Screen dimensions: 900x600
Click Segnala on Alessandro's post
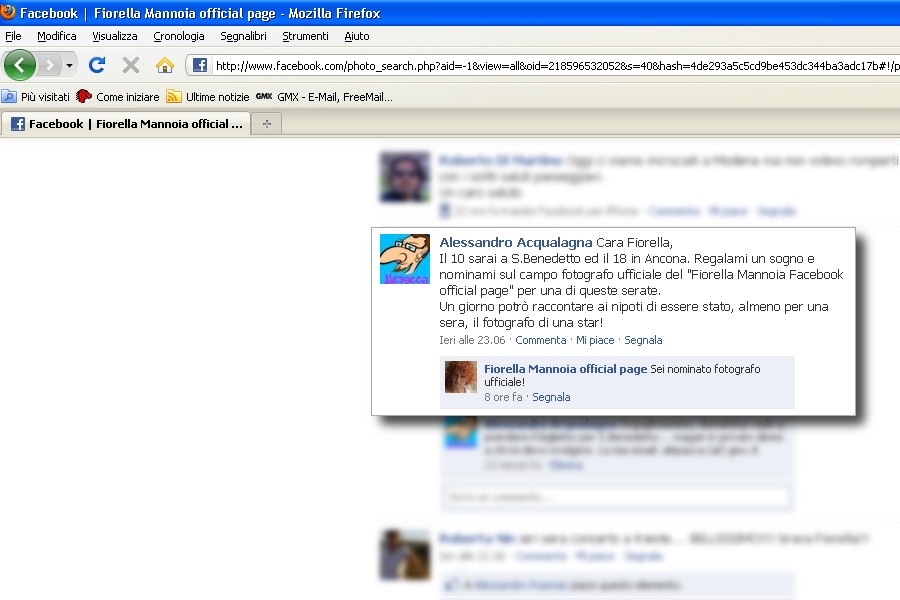coord(643,340)
